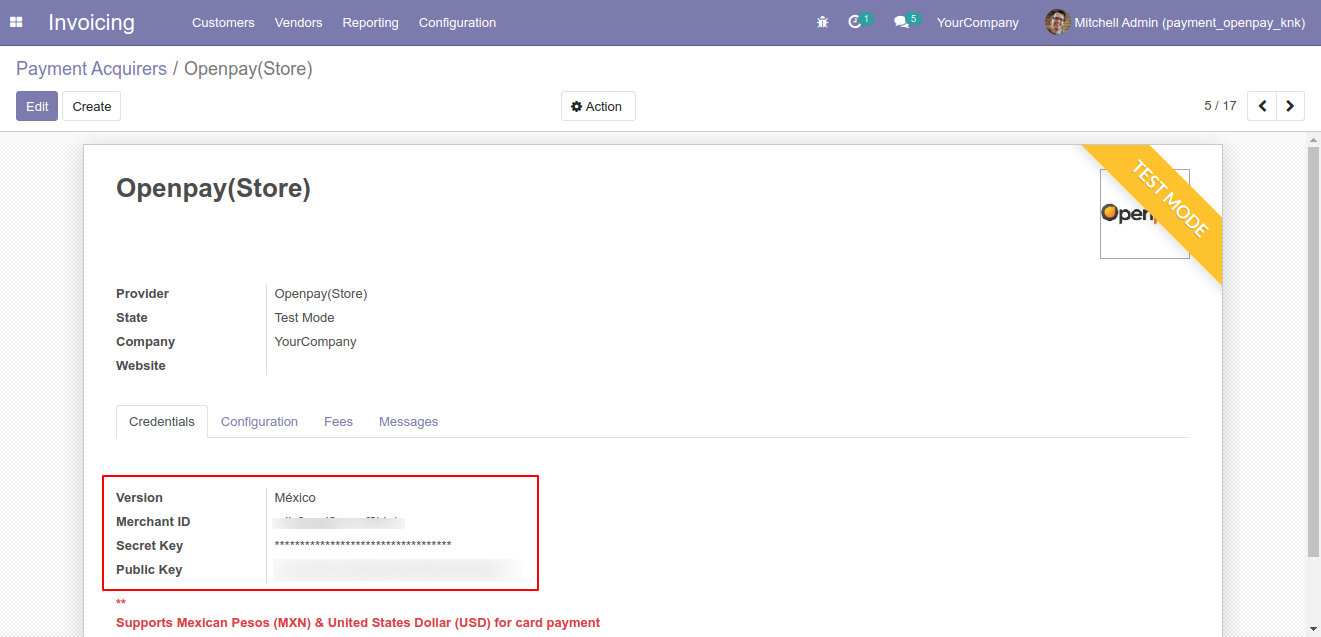The width and height of the screenshot is (1321, 637).
Task: Open the conversations chat icon
Action: 901,22
